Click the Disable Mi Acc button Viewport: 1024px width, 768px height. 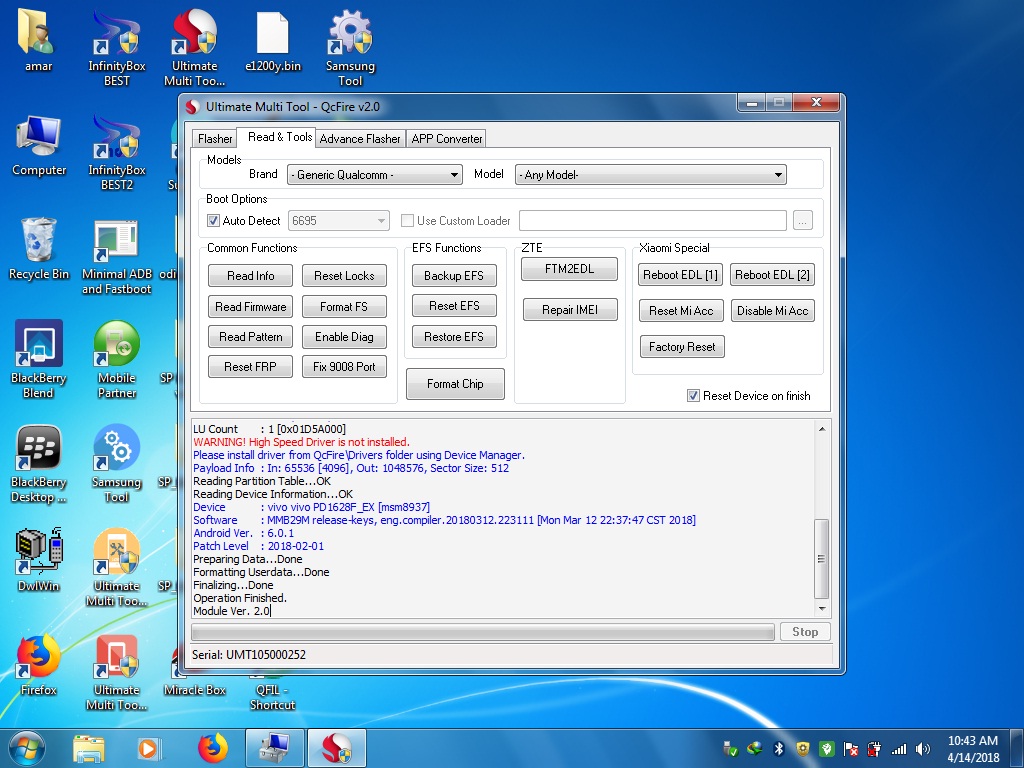coord(773,311)
